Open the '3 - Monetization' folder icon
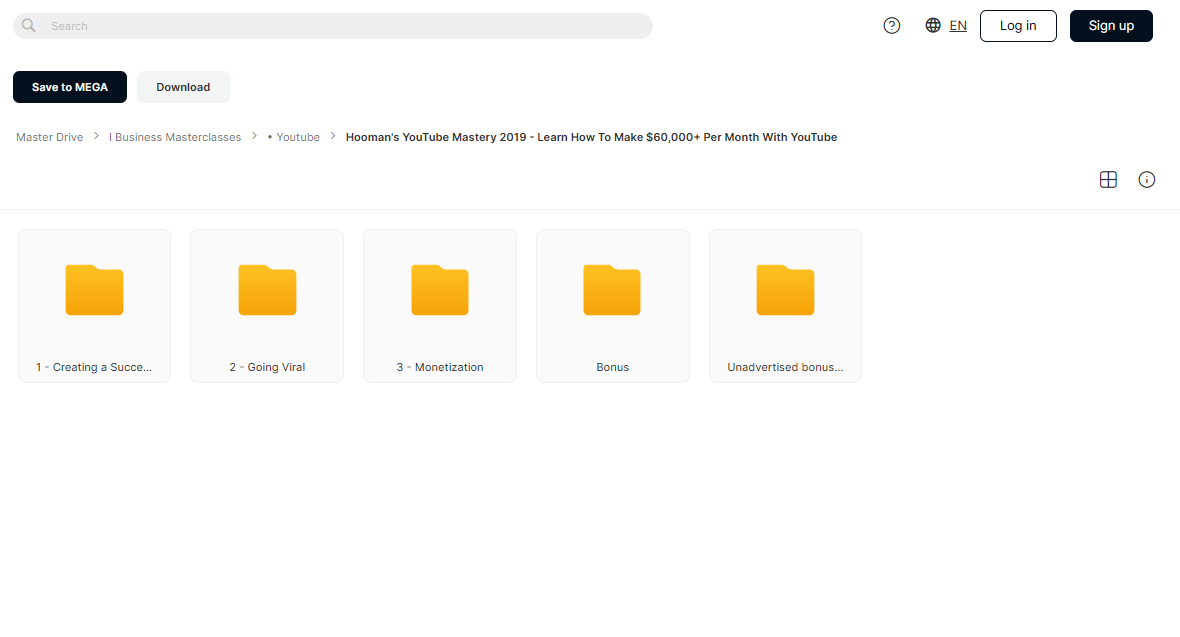The width and height of the screenshot is (1180, 637). [439, 290]
